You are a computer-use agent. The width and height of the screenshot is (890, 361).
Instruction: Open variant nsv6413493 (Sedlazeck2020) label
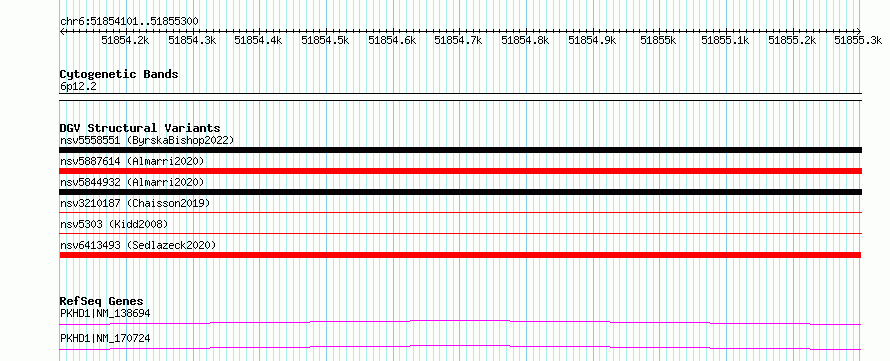click(x=138, y=245)
